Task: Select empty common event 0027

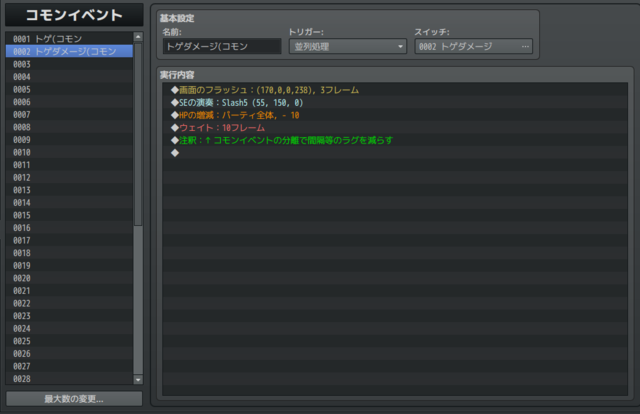Action: click(x=69, y=366)
